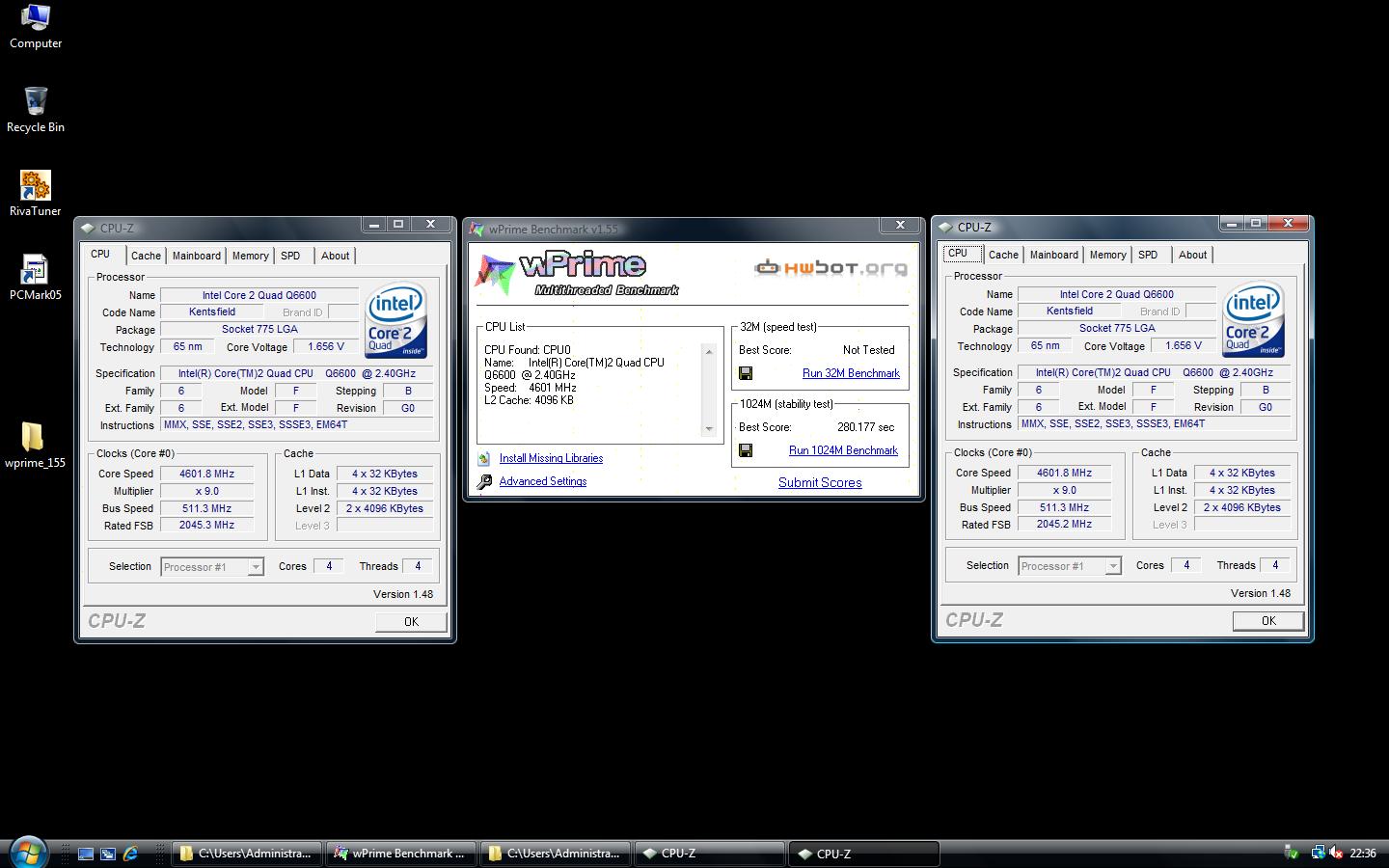Launch RivaTuner from the desktop

35,193
